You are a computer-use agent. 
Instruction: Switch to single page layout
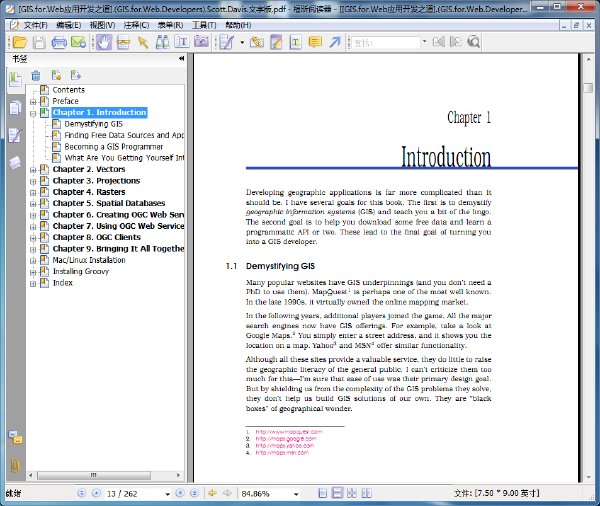click(x=323, y=493)
